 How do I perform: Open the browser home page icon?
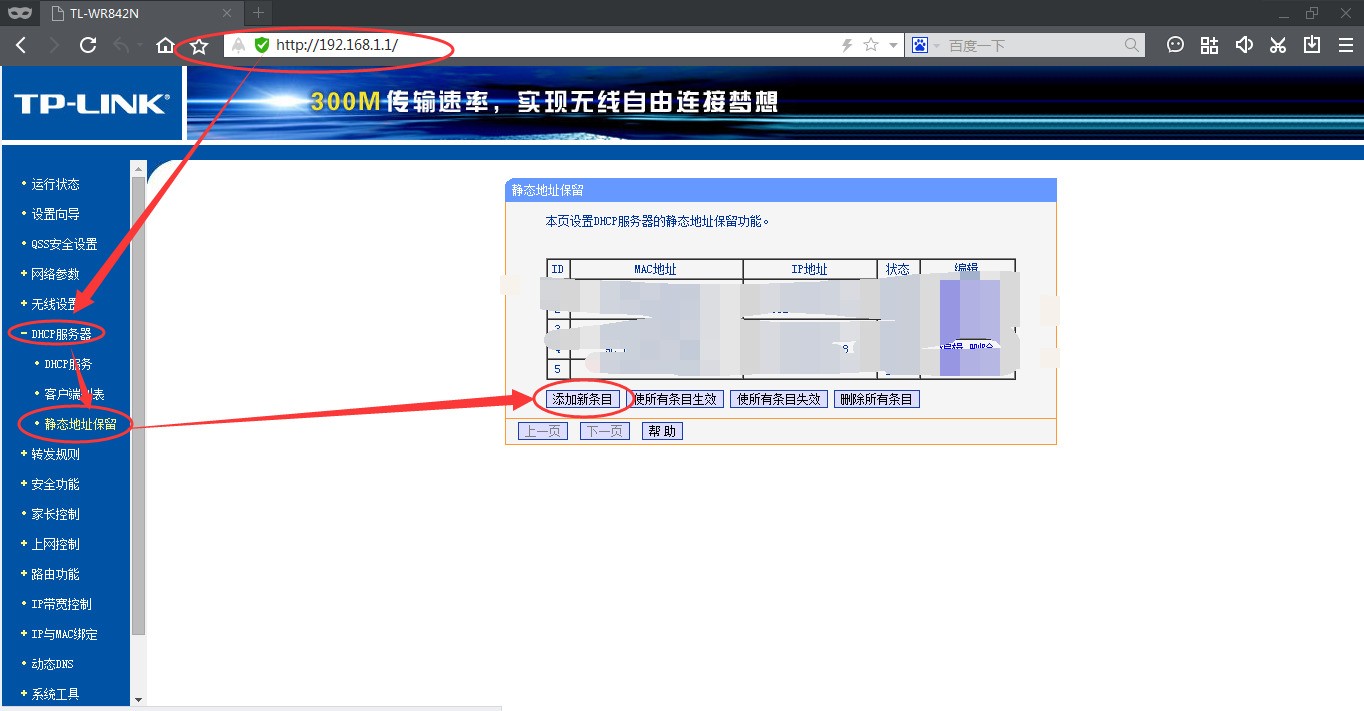point(165,45)
